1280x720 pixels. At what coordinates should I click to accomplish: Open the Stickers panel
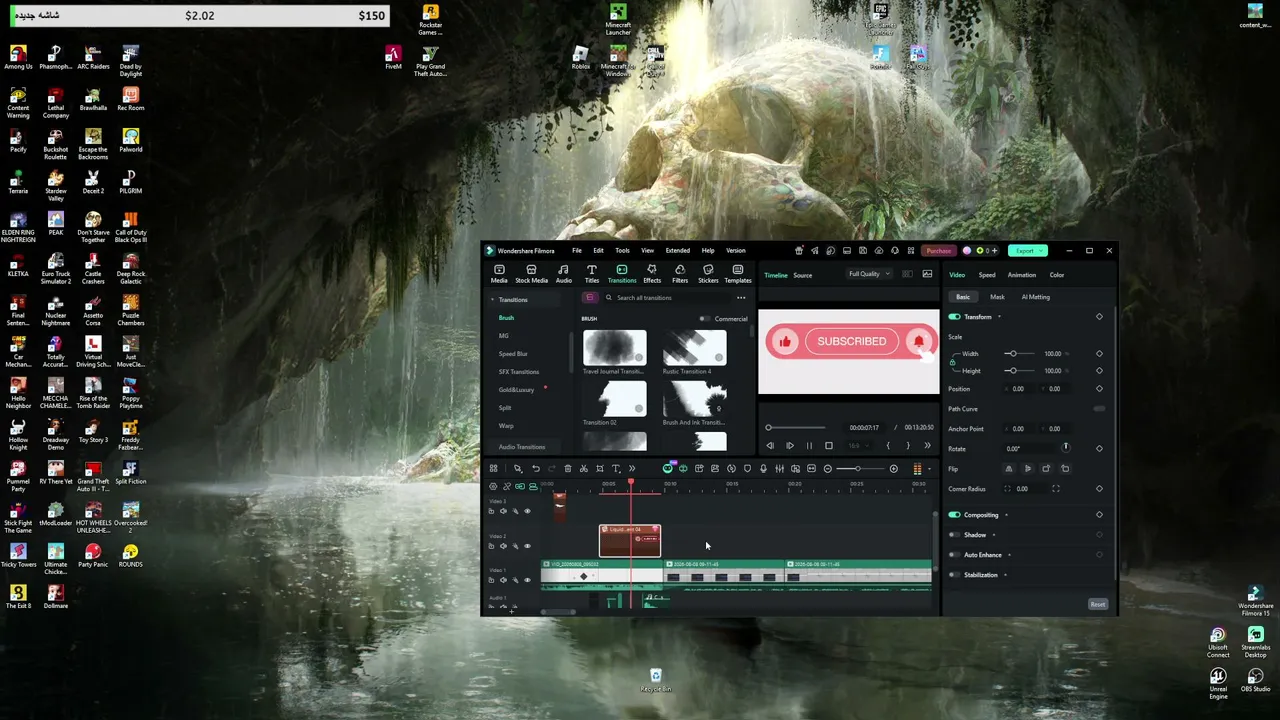tap(708, 274)
